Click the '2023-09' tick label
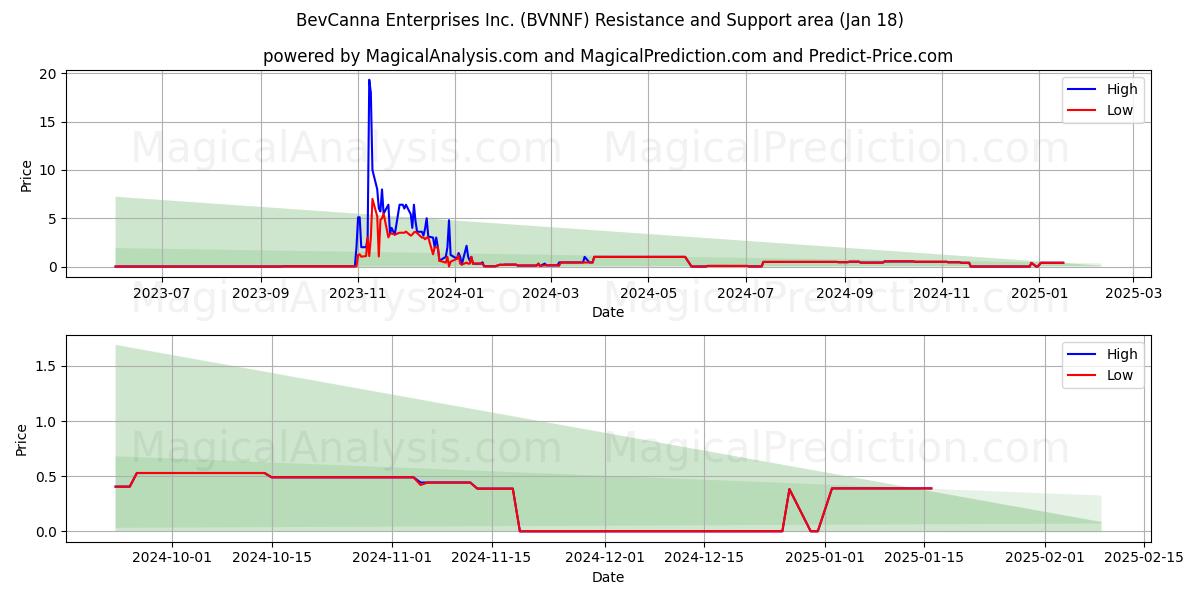The width and height of the screenshot is (1200, 600). click(x=261, y=293)
